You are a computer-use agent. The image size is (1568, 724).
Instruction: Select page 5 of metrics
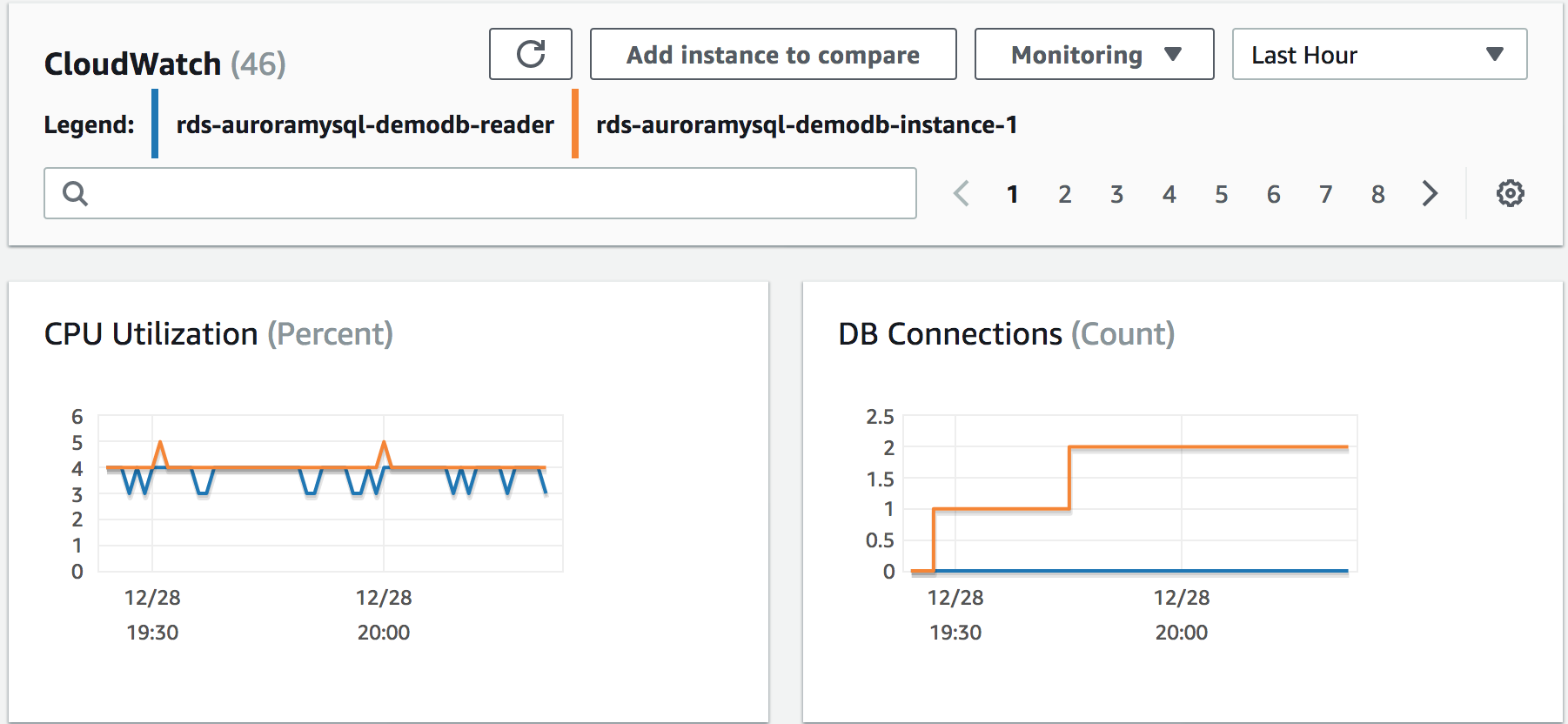(x=1221, y=194)
